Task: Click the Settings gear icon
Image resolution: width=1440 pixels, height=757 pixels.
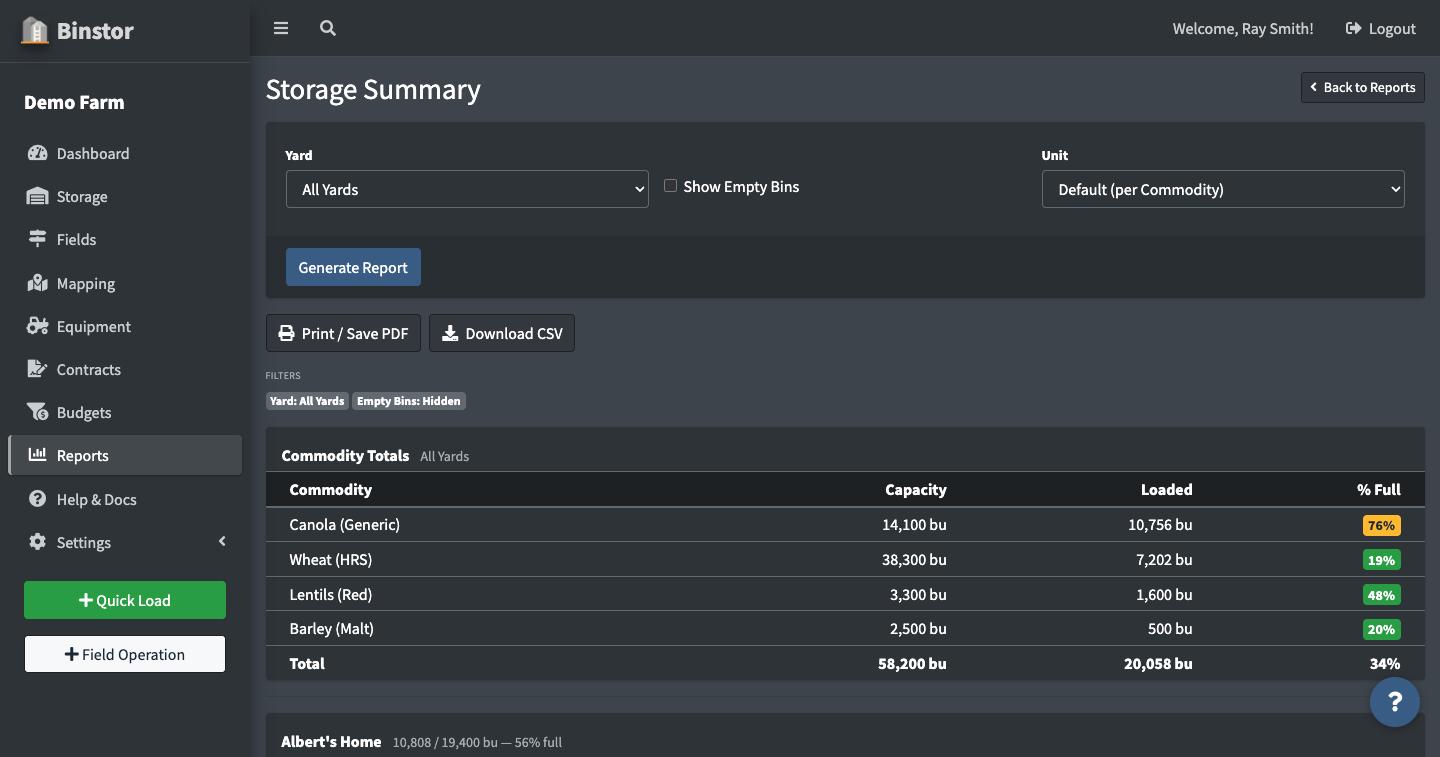Action: pos(37,542)
